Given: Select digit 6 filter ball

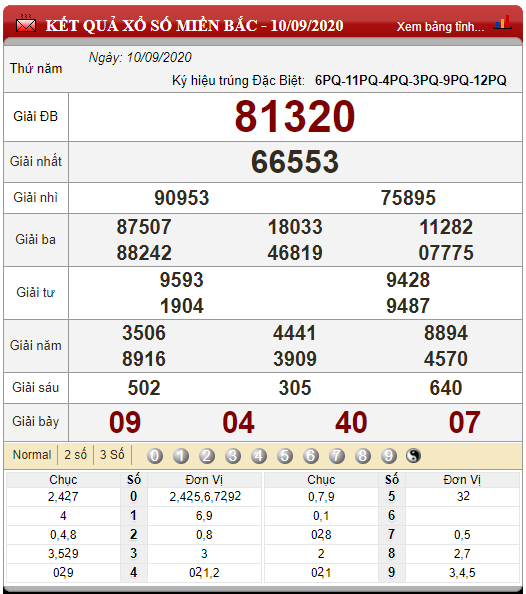Looking at the screenshot, I should tap(311, 456).
